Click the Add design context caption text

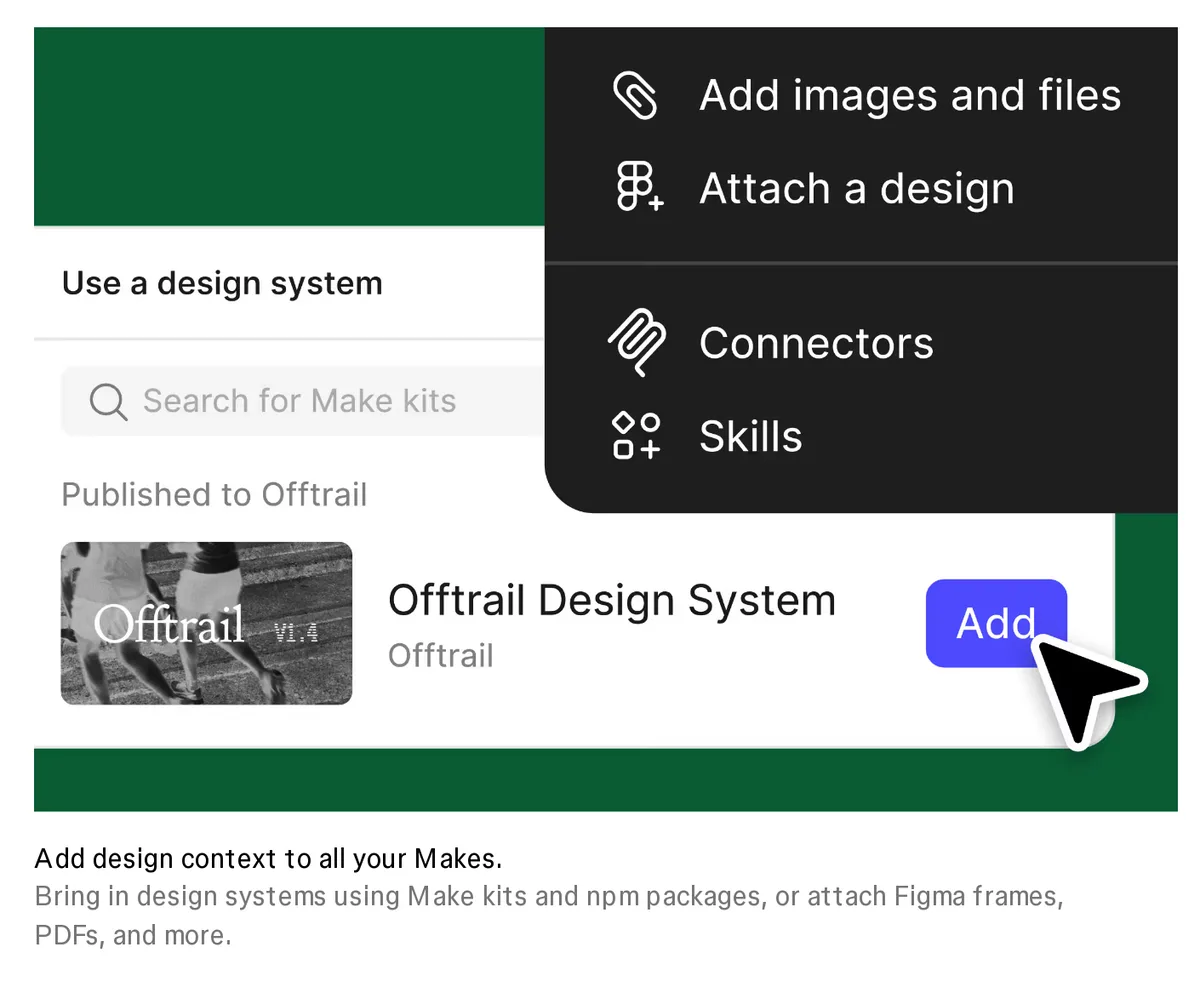[268, 858]
